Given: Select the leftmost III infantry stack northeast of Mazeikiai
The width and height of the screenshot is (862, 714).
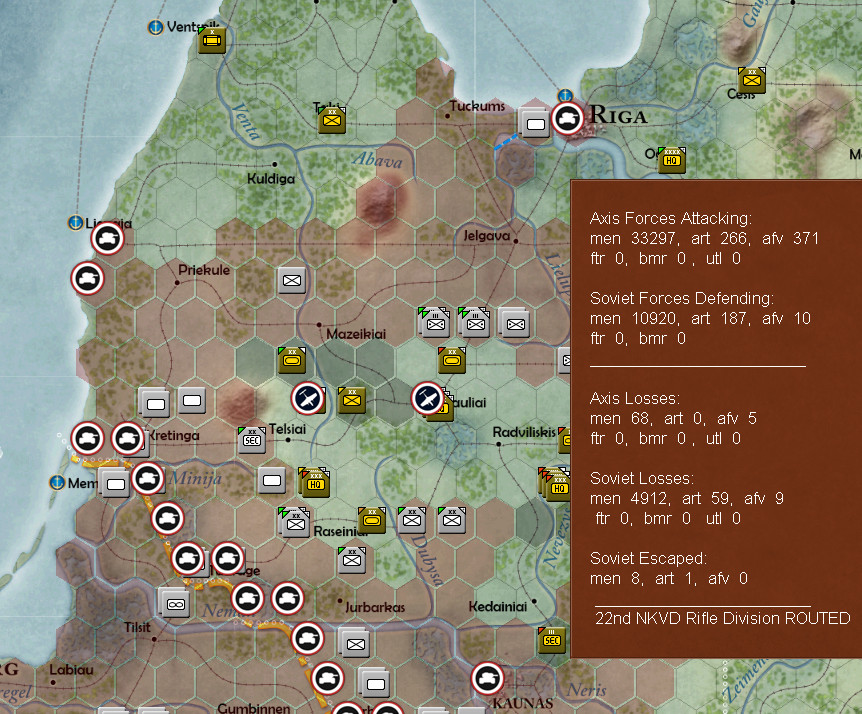Looking at the screenshot, I should pos(434,323).
